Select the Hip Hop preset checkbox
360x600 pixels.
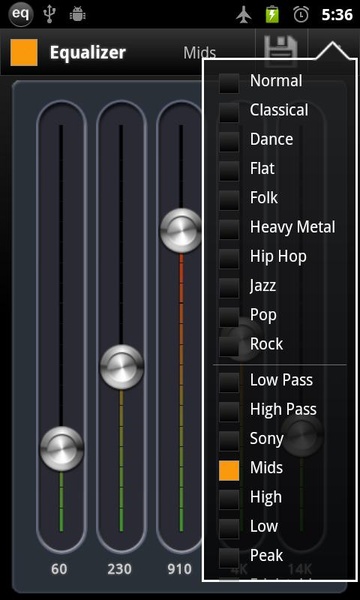pyautogui.click(x=229, y=258)
